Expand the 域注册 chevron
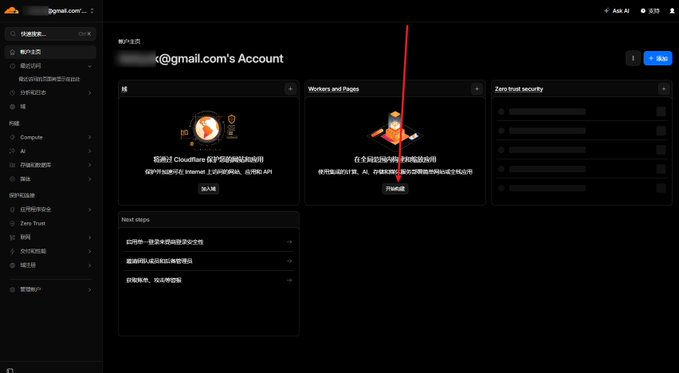The height and width of the screenshot is (373, 679). pos(90,265)
